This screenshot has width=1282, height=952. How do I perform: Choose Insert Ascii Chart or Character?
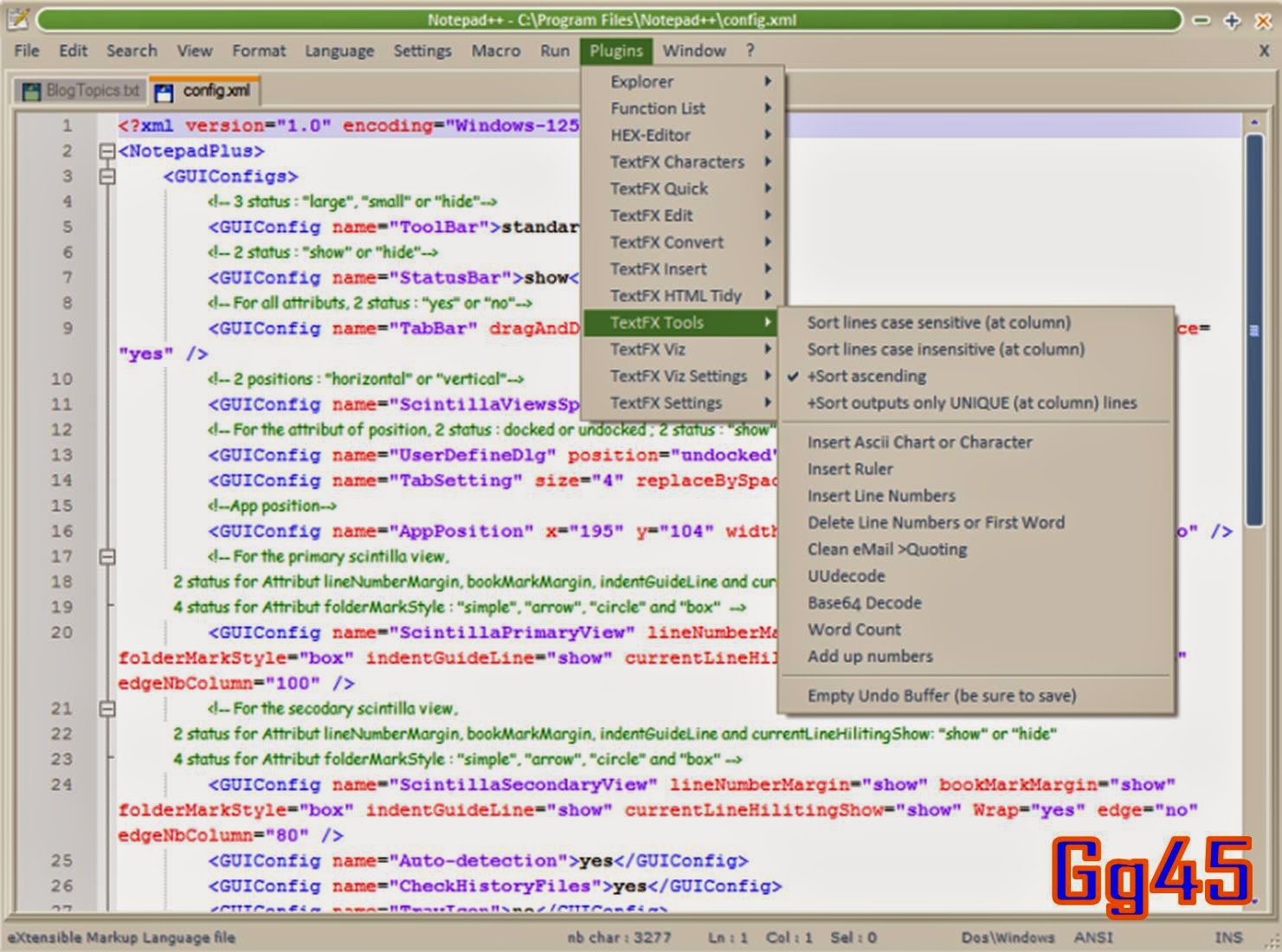pyautogui.click(x=976, y=442)
